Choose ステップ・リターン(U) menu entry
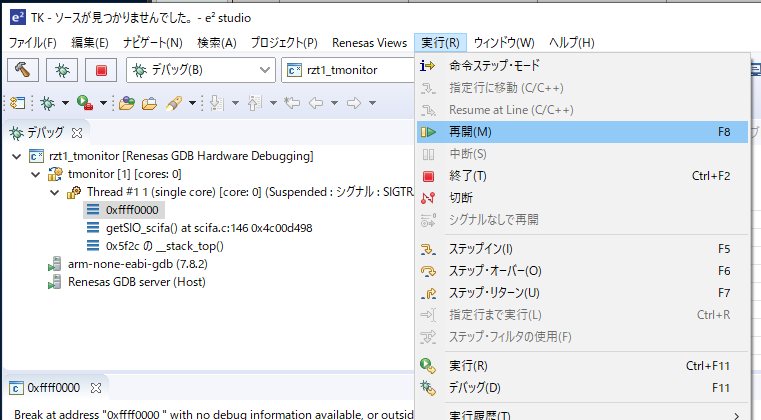 582,293
